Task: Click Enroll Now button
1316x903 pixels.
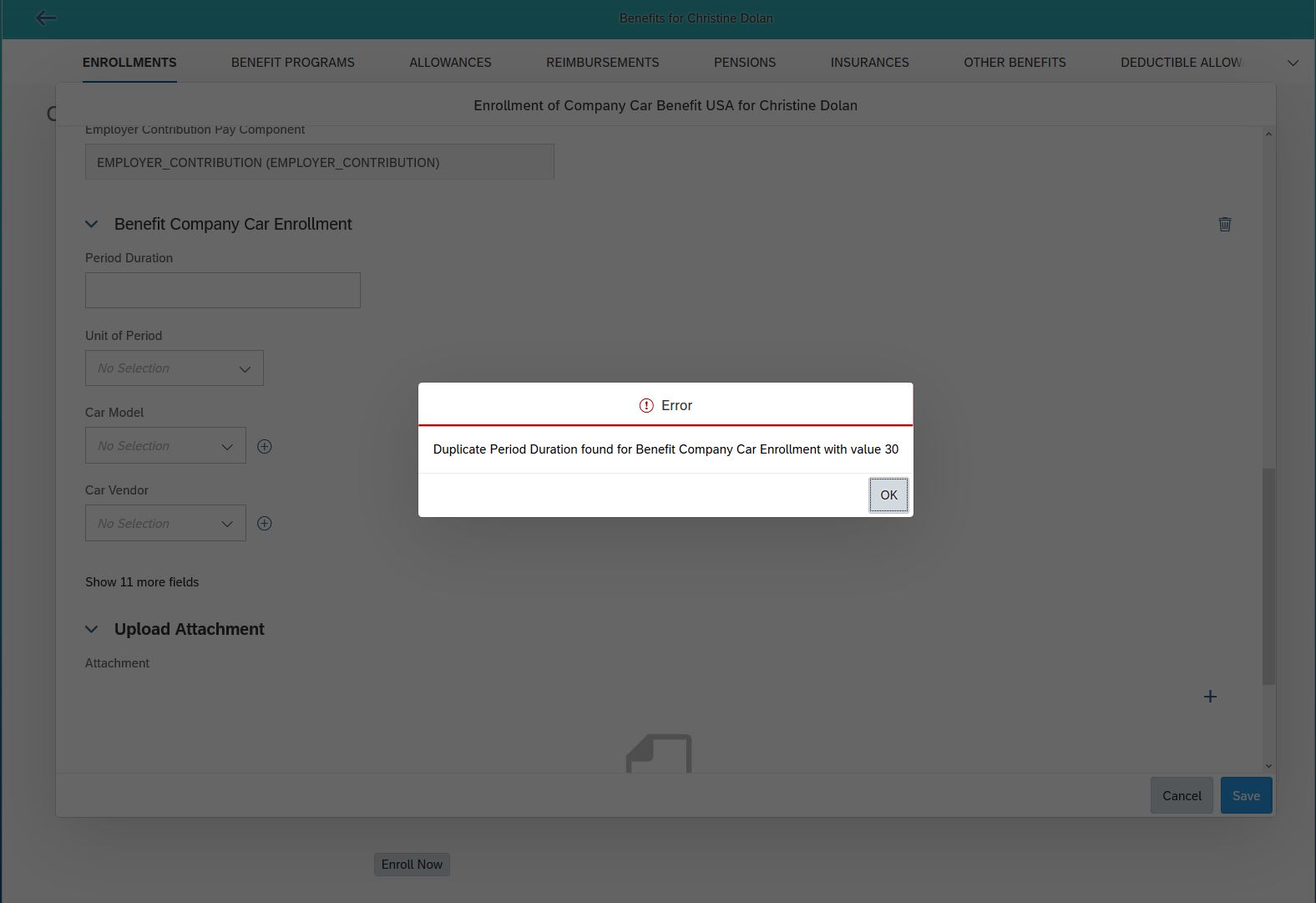Action: click(x=412, y=865)
